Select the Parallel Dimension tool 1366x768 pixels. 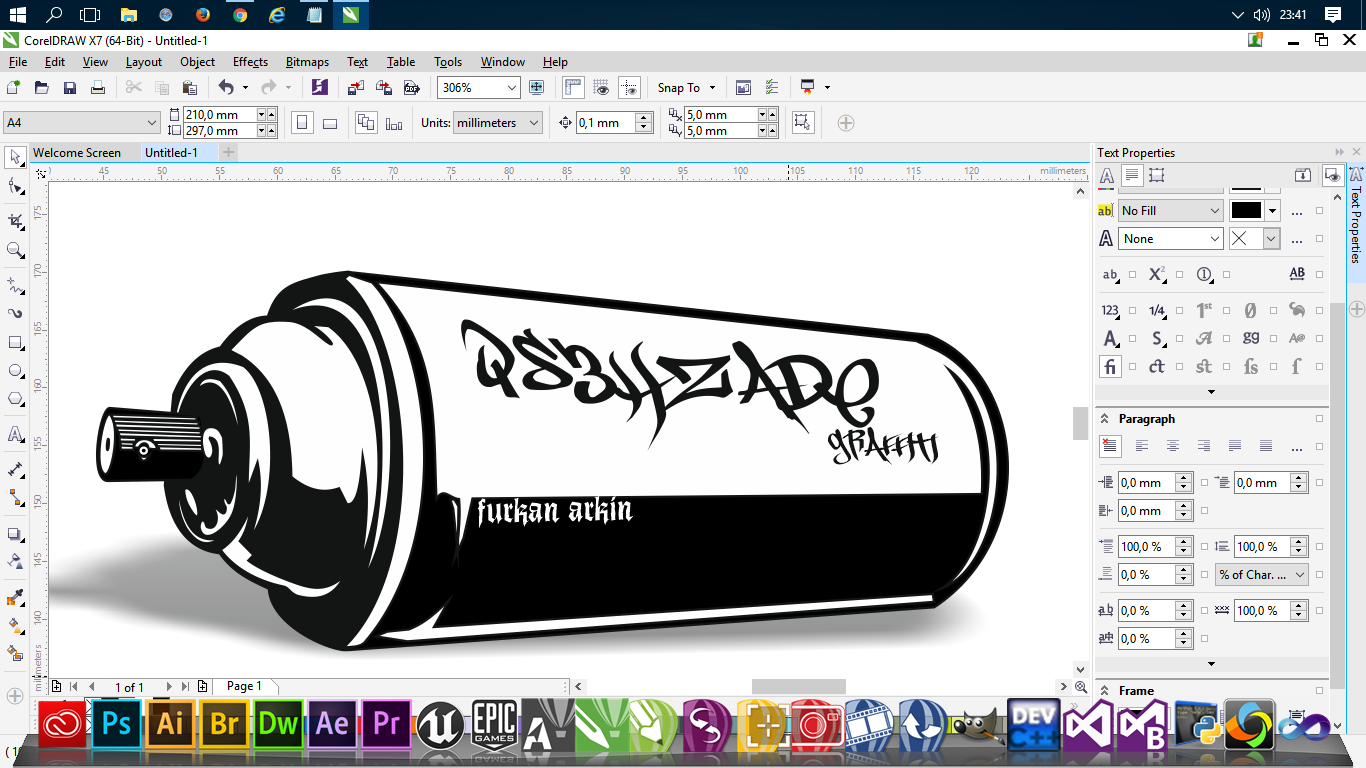tap(15, 469)
